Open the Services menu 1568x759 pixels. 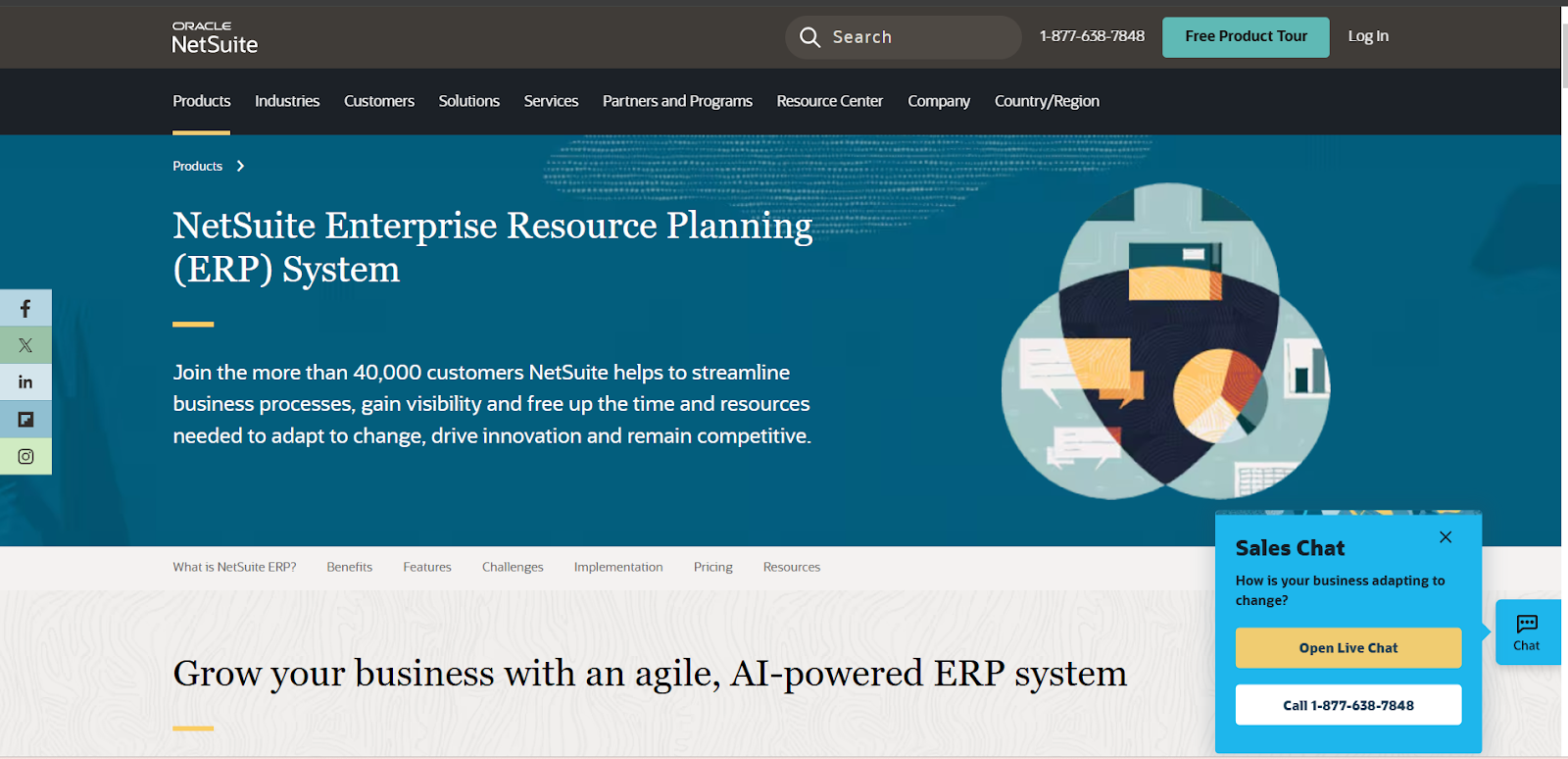pos(551,101)
